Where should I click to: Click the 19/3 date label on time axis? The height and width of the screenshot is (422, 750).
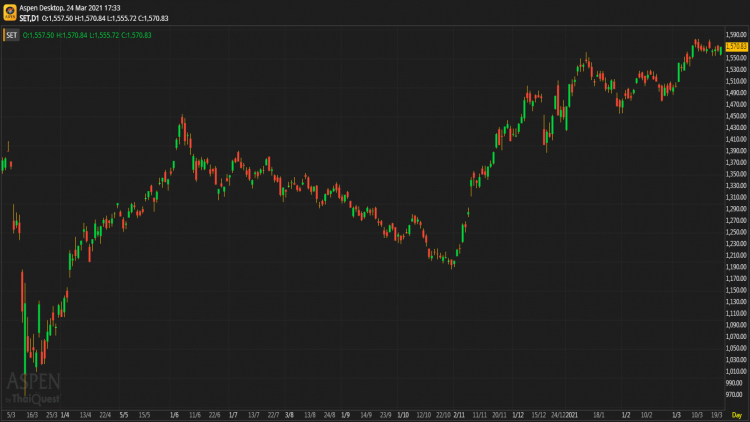(717, 415)
